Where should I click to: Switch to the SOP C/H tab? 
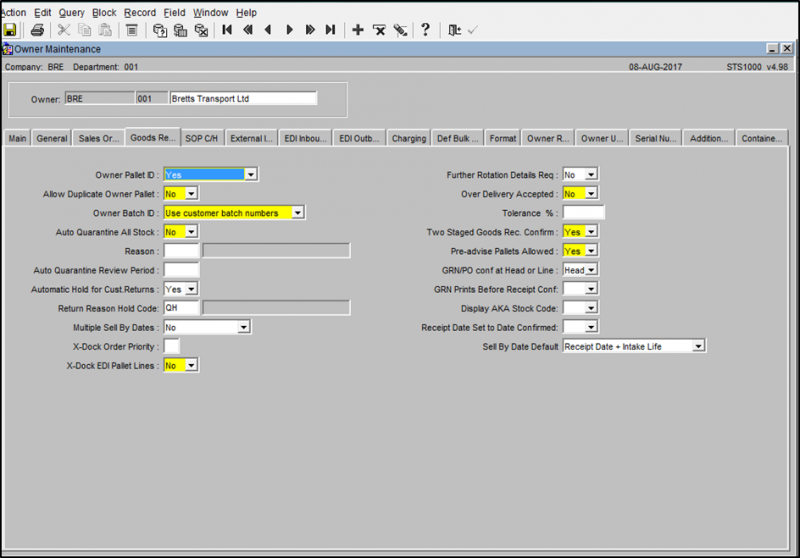202,138
